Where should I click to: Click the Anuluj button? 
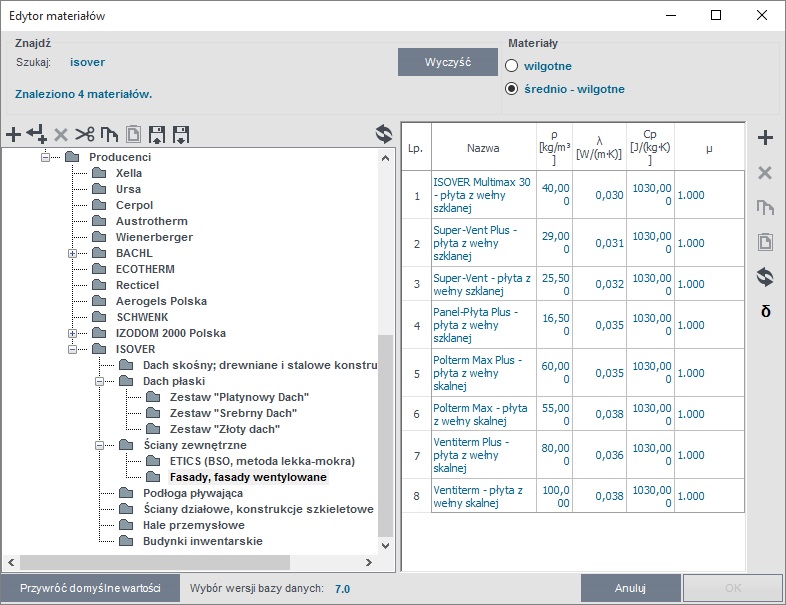(630, 588)
